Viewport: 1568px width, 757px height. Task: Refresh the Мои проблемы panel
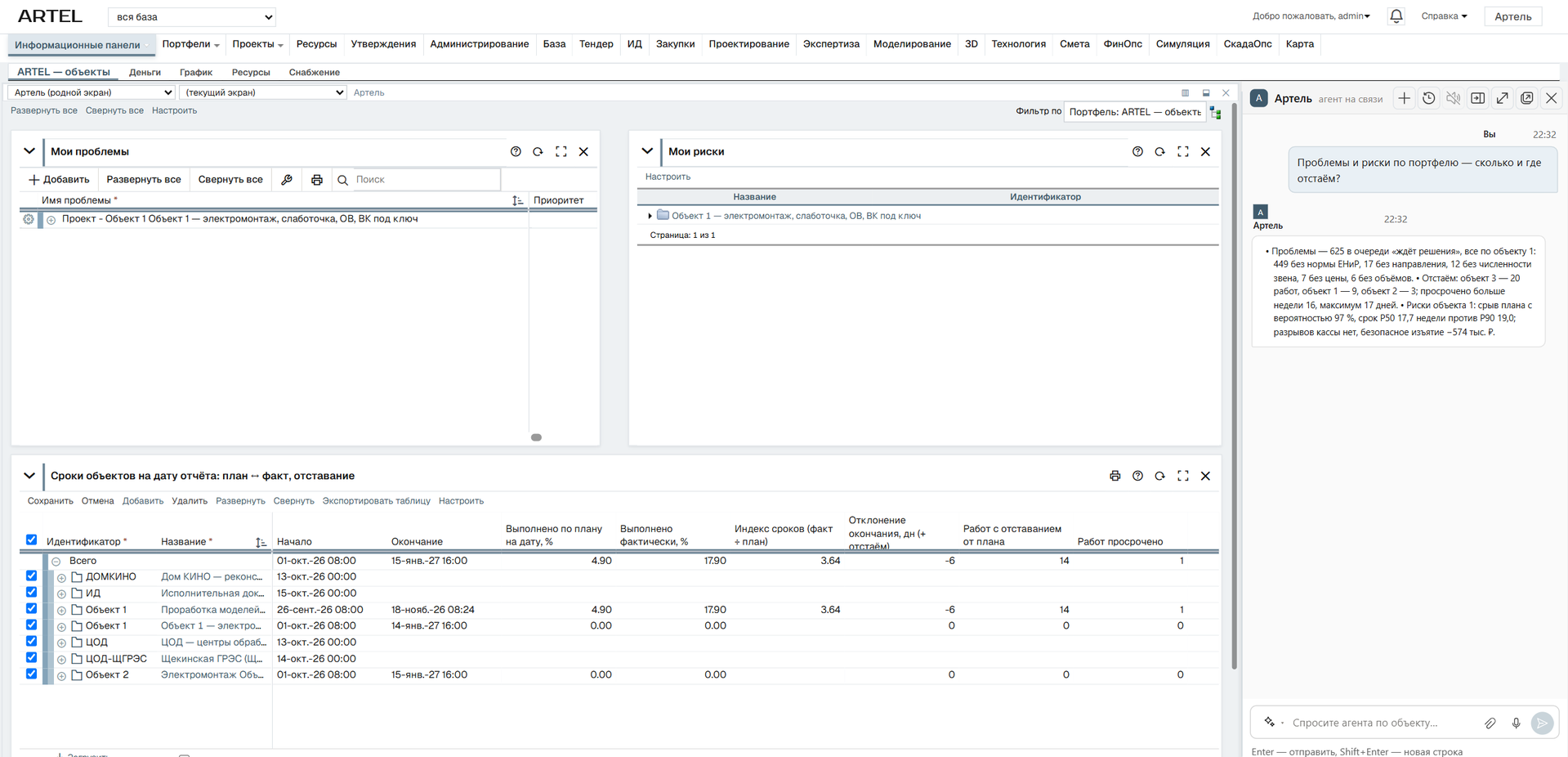(538, 151)
